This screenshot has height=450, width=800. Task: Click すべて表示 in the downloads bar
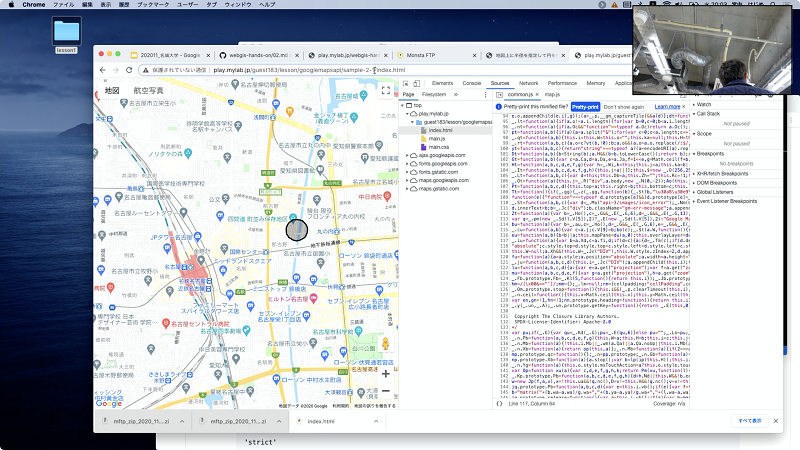coord(749,421)
